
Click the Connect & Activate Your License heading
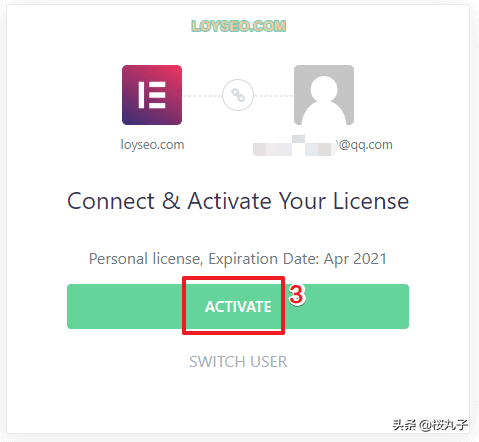(238, 201)
